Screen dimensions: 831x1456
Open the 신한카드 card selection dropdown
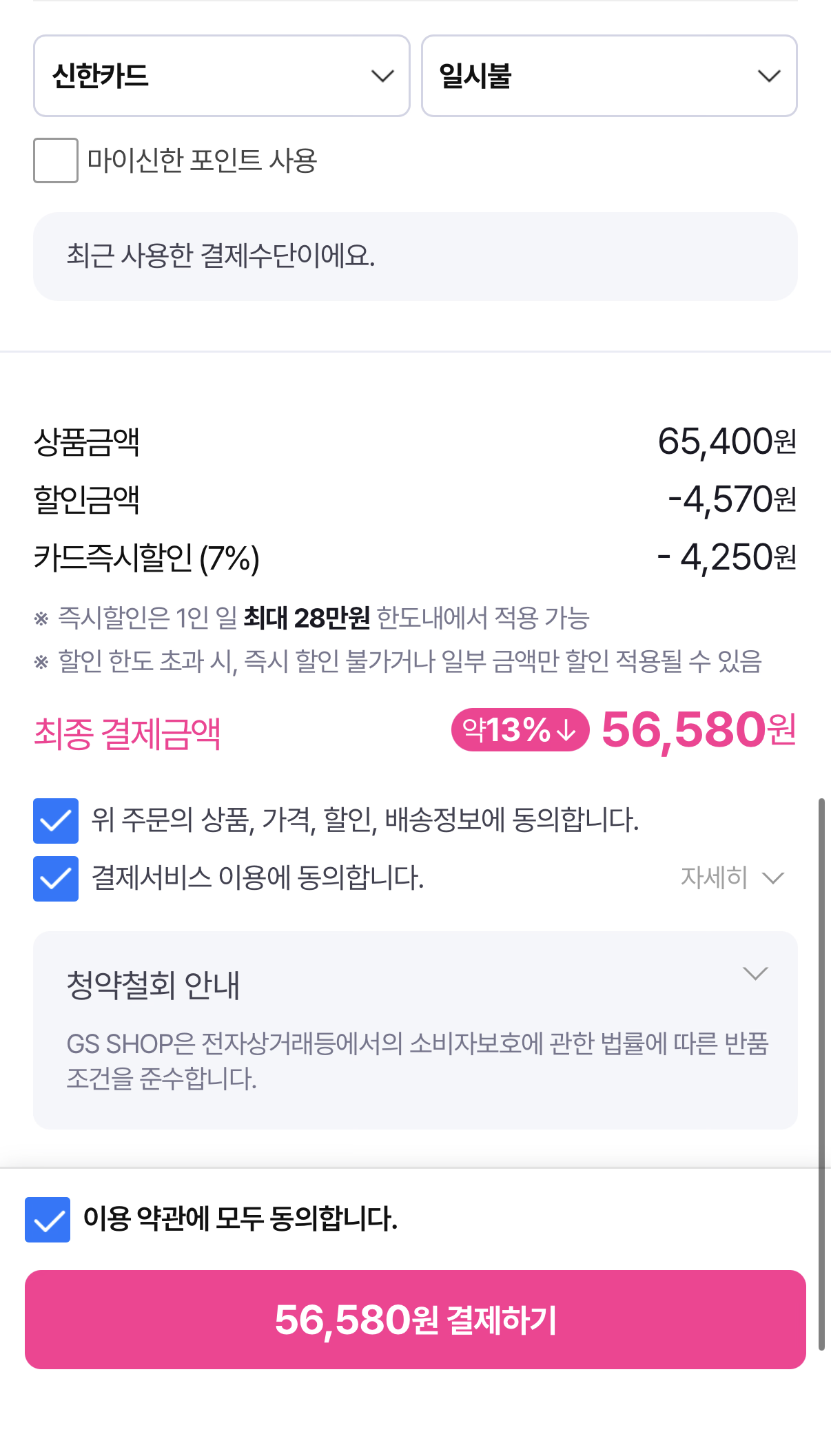[x=221, y=76]
